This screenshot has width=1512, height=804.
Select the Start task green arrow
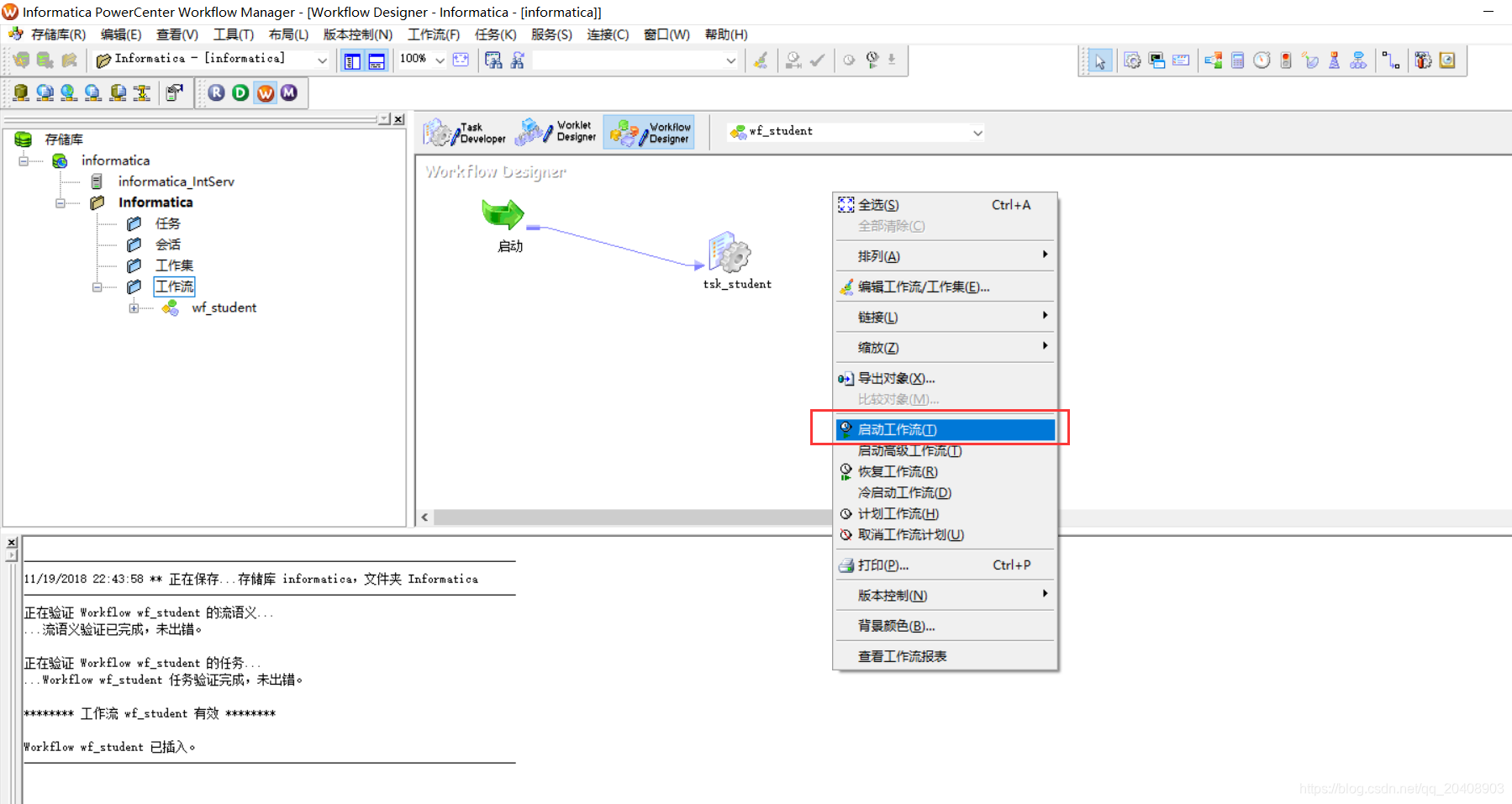coord(503,214)
